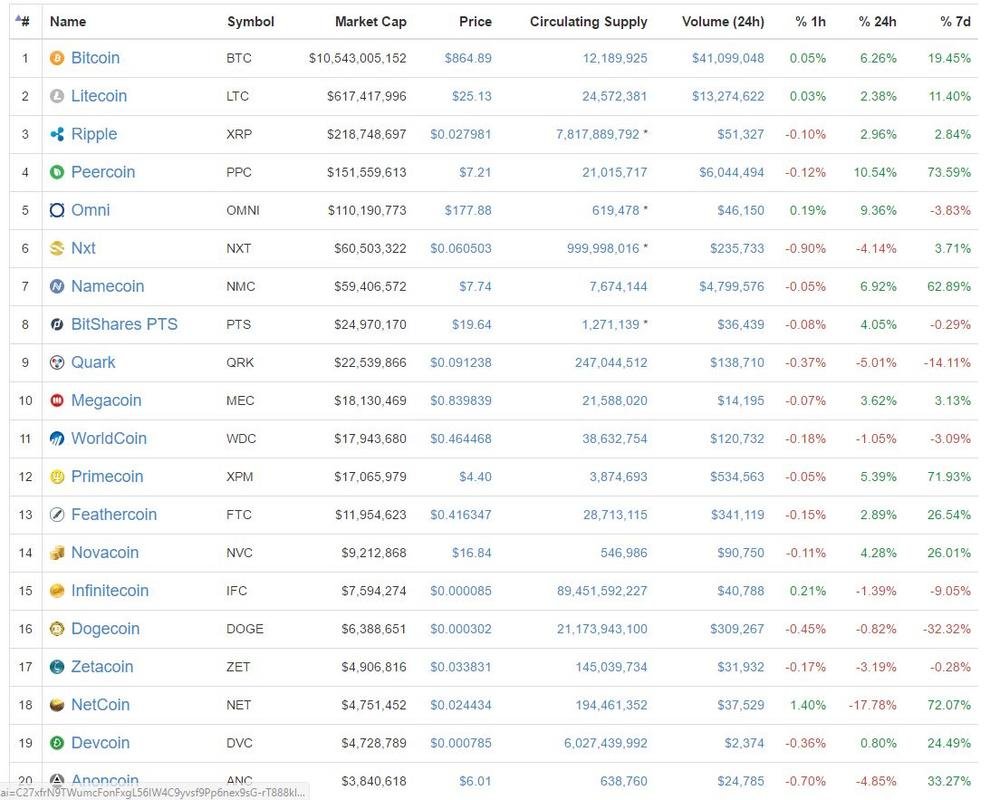Click the XPM symbol cell

pyautogui.click(x=239, y=477)
